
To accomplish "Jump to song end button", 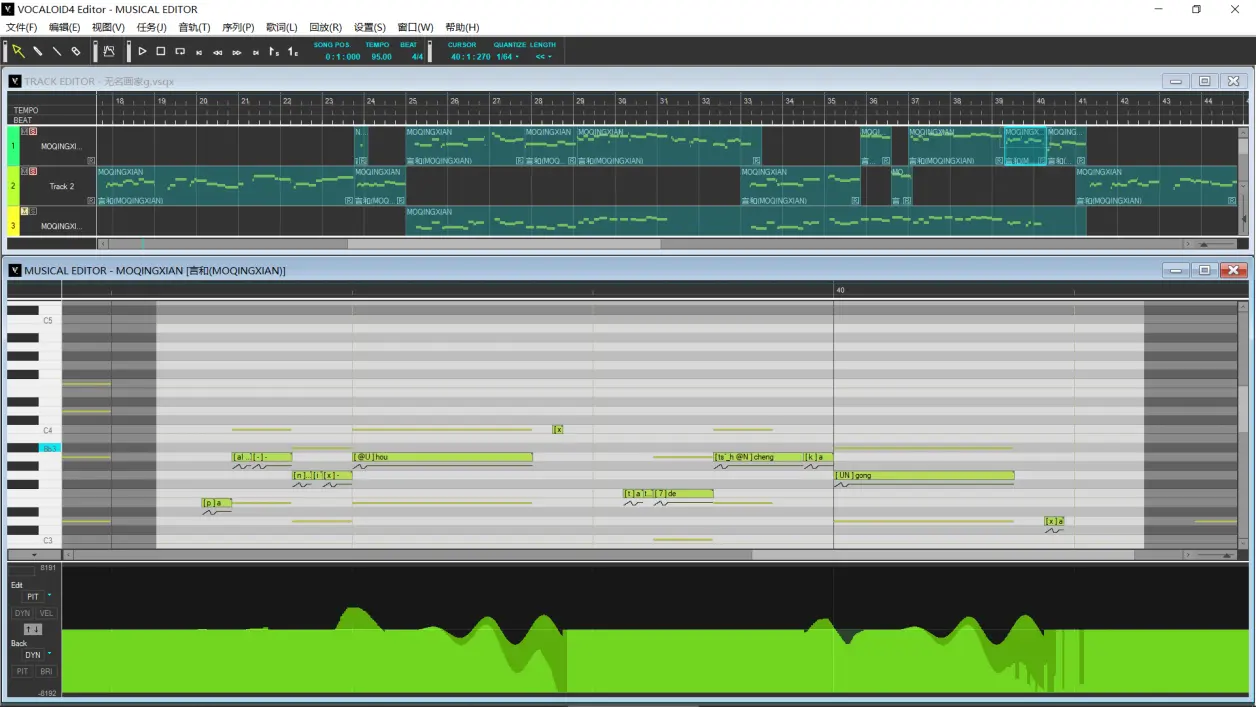I will pyautogui.click(x=256, y=53).
